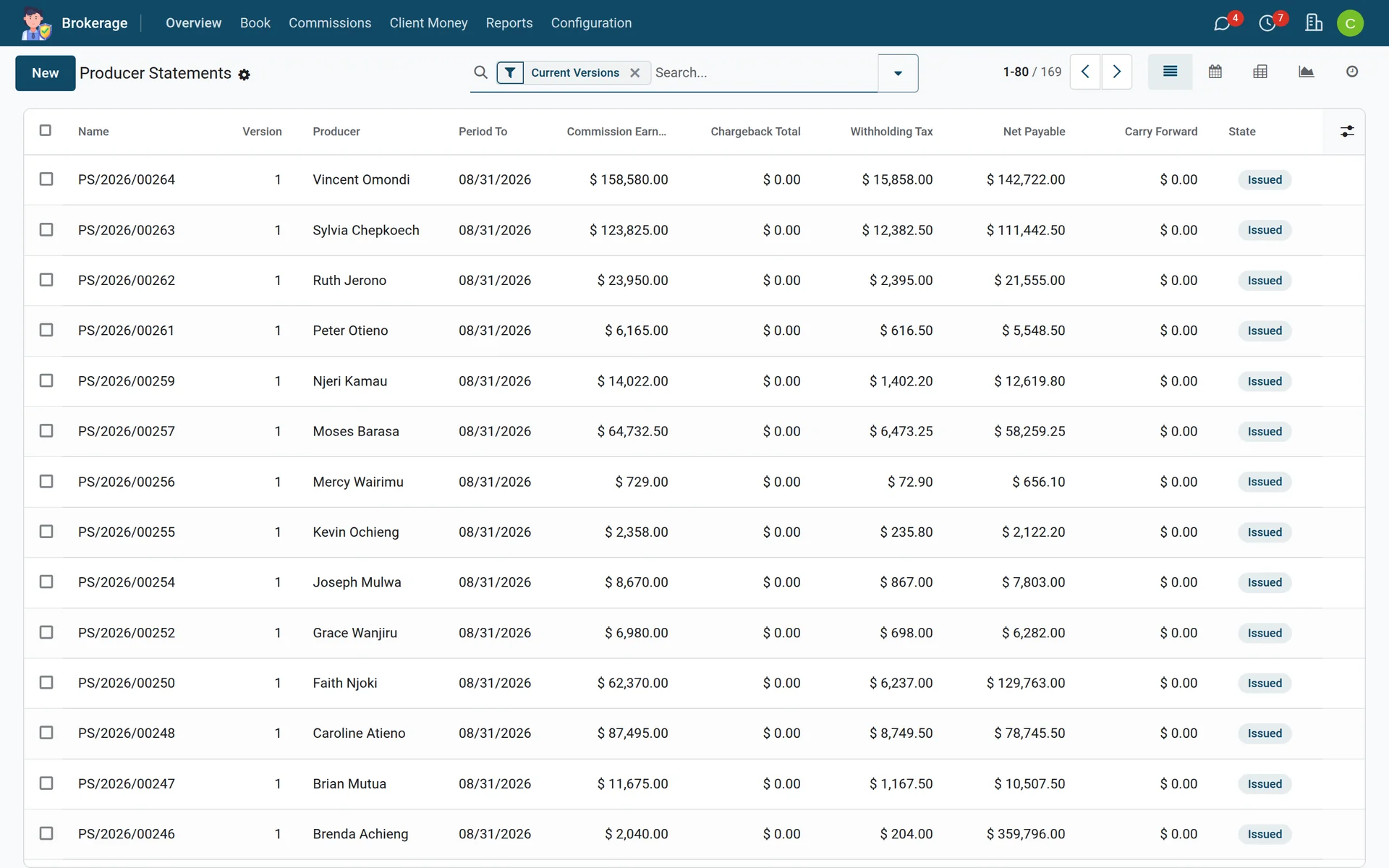Screen dimensions: 1389x868
Task: Expand the search options dropdown
Action: click(x=898, y=73)
